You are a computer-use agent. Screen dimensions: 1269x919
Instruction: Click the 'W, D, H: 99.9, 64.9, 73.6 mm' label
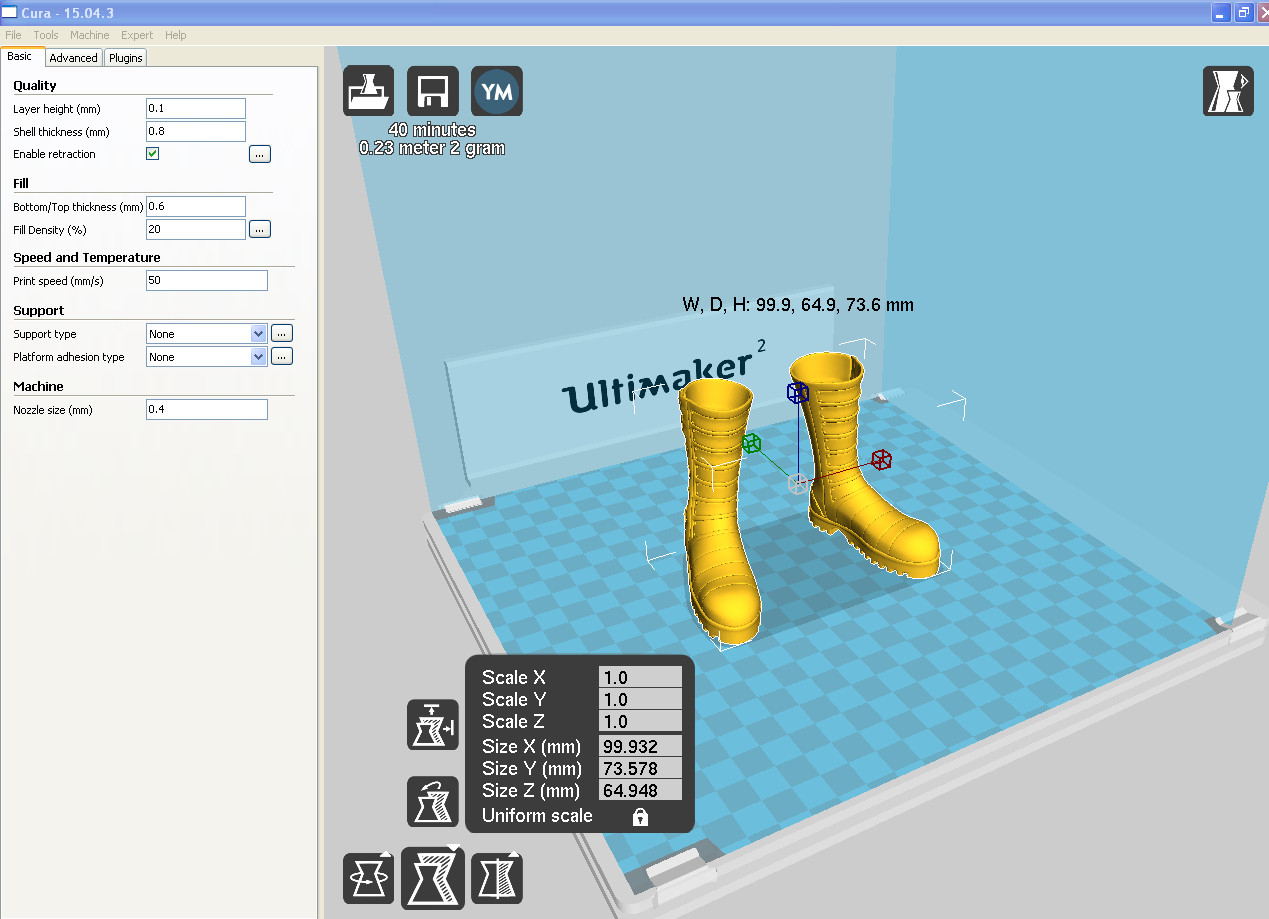[797, 305]
